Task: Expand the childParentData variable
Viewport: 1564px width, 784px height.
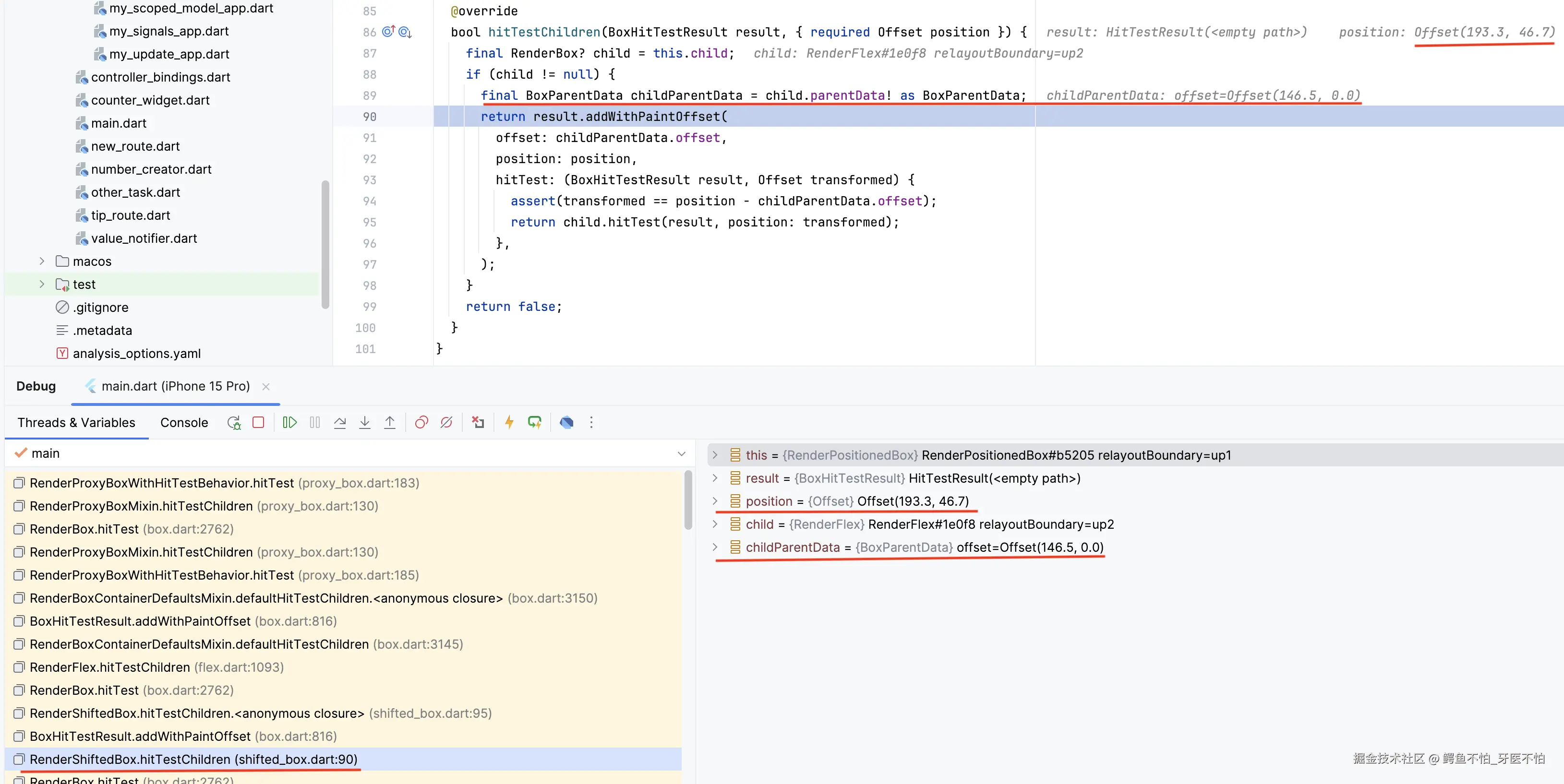Action: (715, 547)
